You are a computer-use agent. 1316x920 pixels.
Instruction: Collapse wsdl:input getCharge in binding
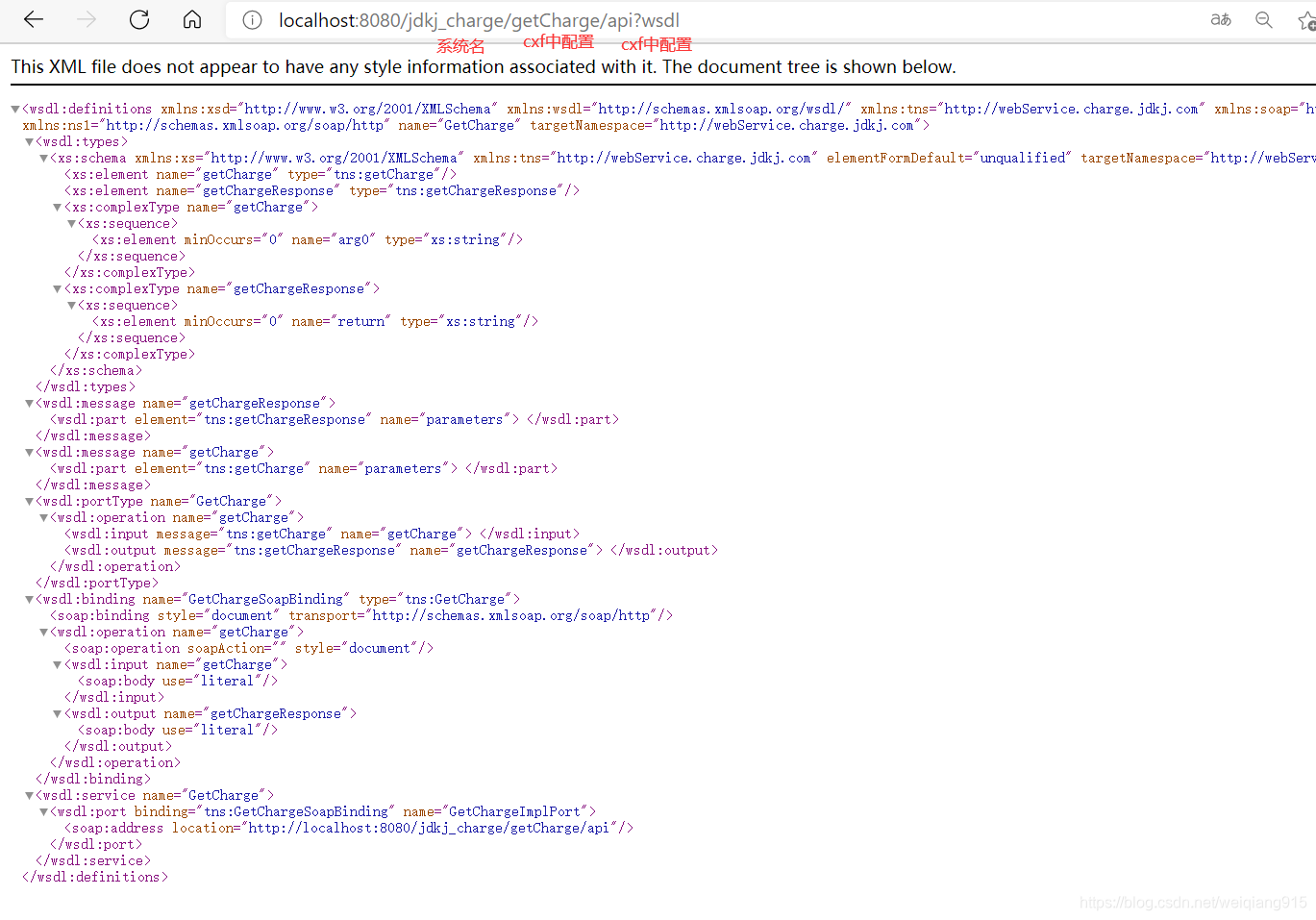(x=58, y=665)
